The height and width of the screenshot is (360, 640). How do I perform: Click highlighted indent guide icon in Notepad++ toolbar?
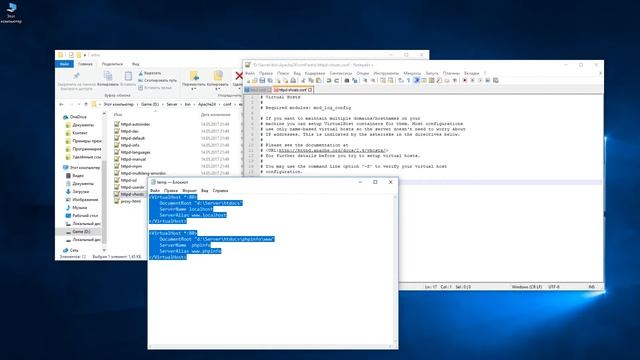pos(416,80)
